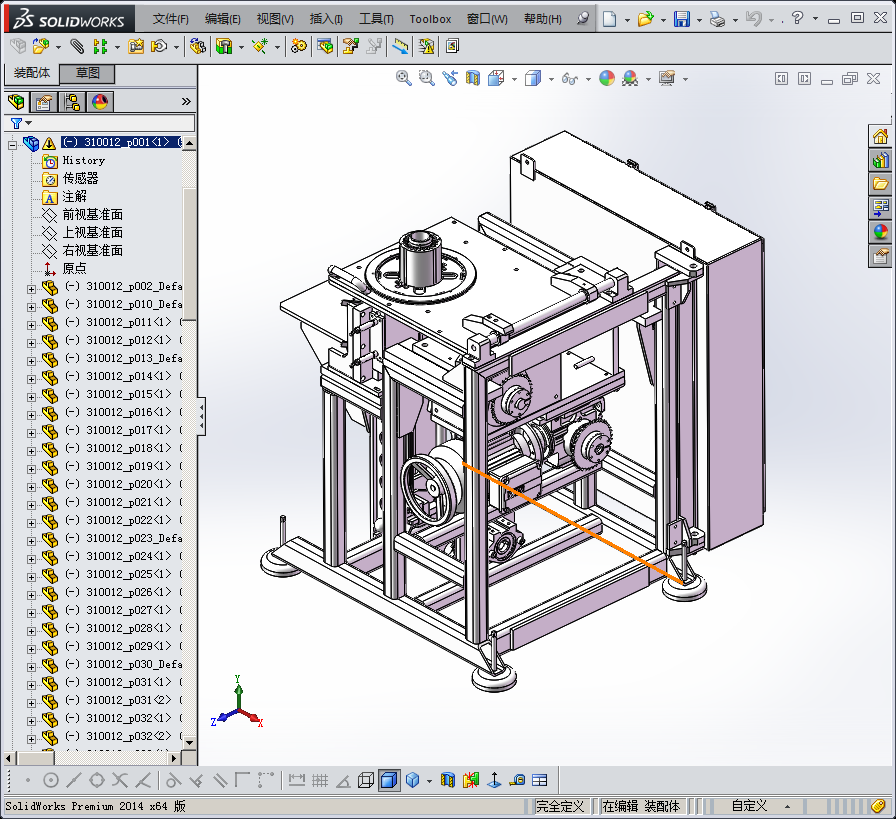Viewport: 896px width, 819px height.
Task: Open the Toolbox menu
Action: [x=430, y=19]
